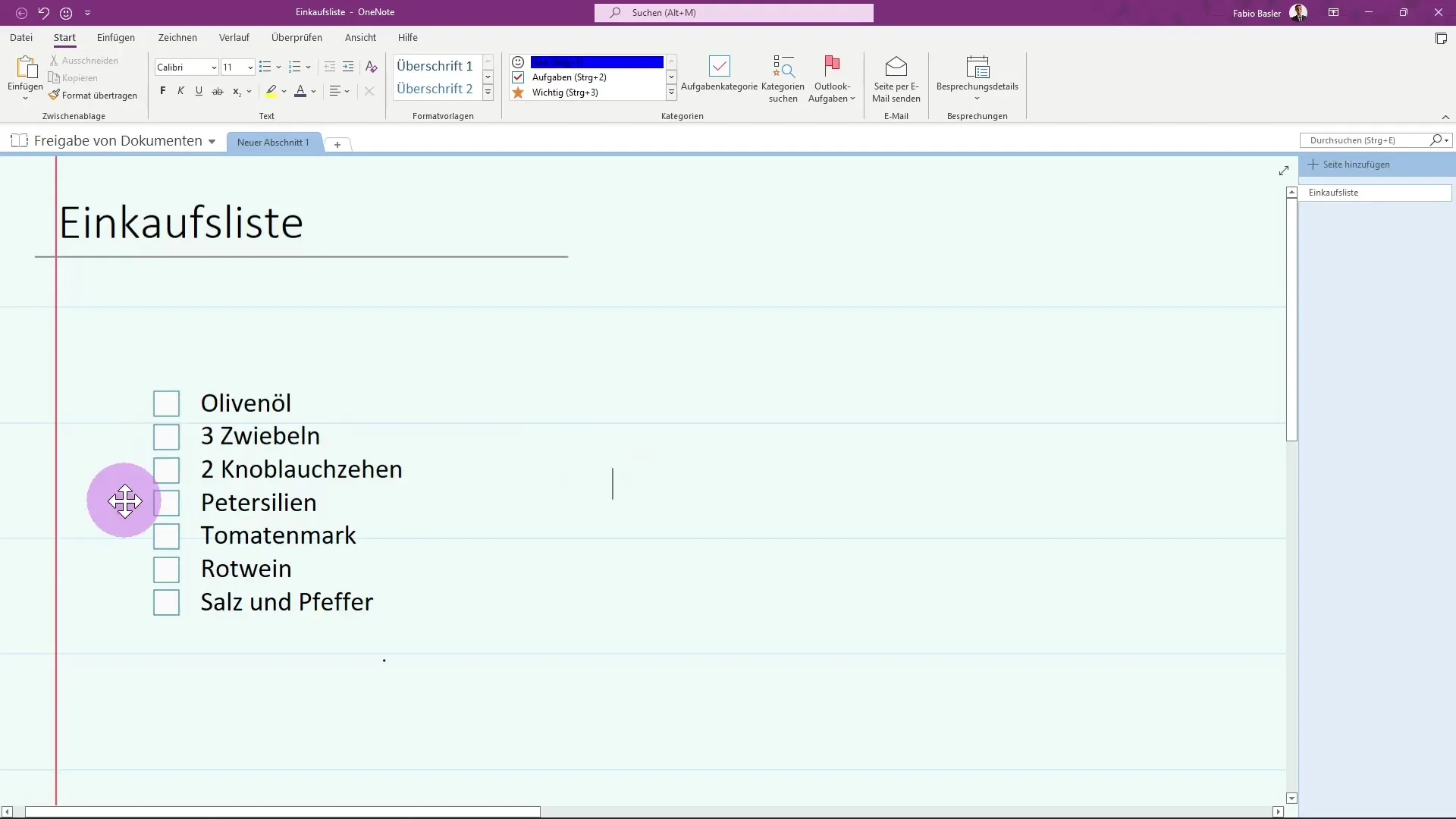Apply the Überschrift 1 style
This screenshot has height=819, width=1456.
click(x=435, y=66)
